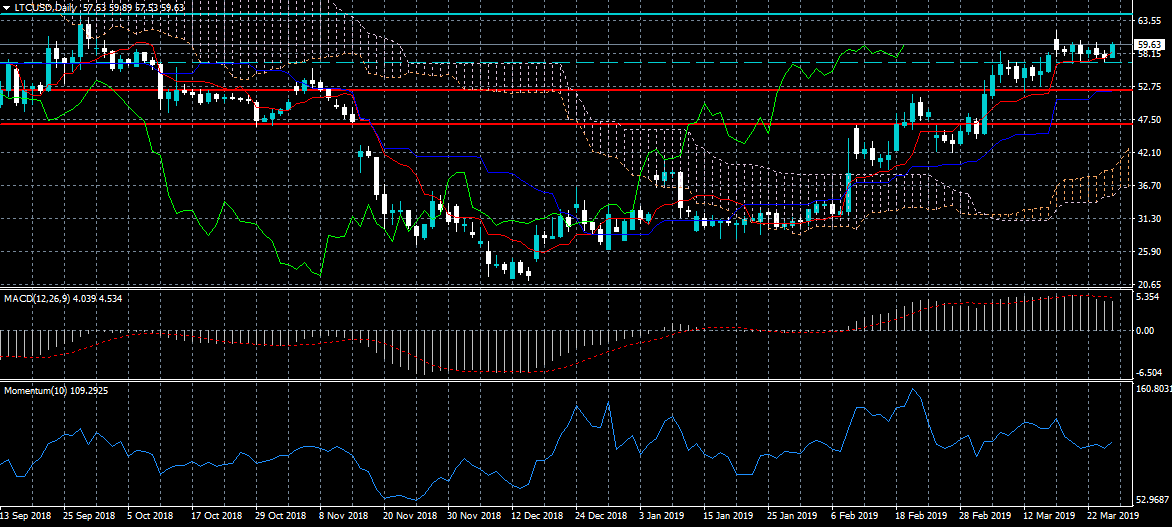Image resolution: width=1172 pixels, height=527 pixels.
Task: Select the red horizontal line at 52.75
Action: [x=566, y=89]
